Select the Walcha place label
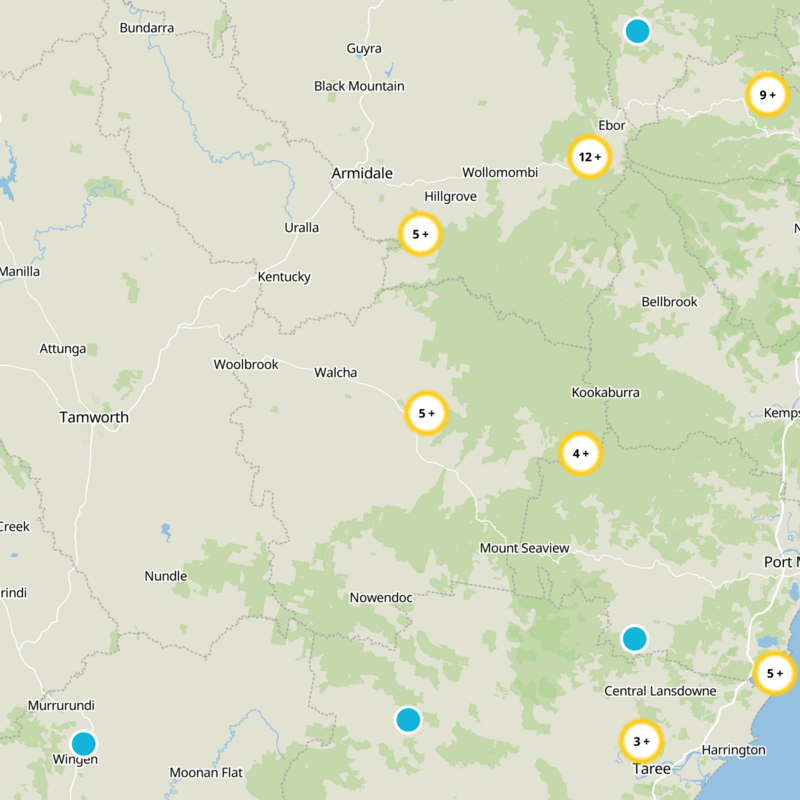The image size is (800, 800). 335,369
